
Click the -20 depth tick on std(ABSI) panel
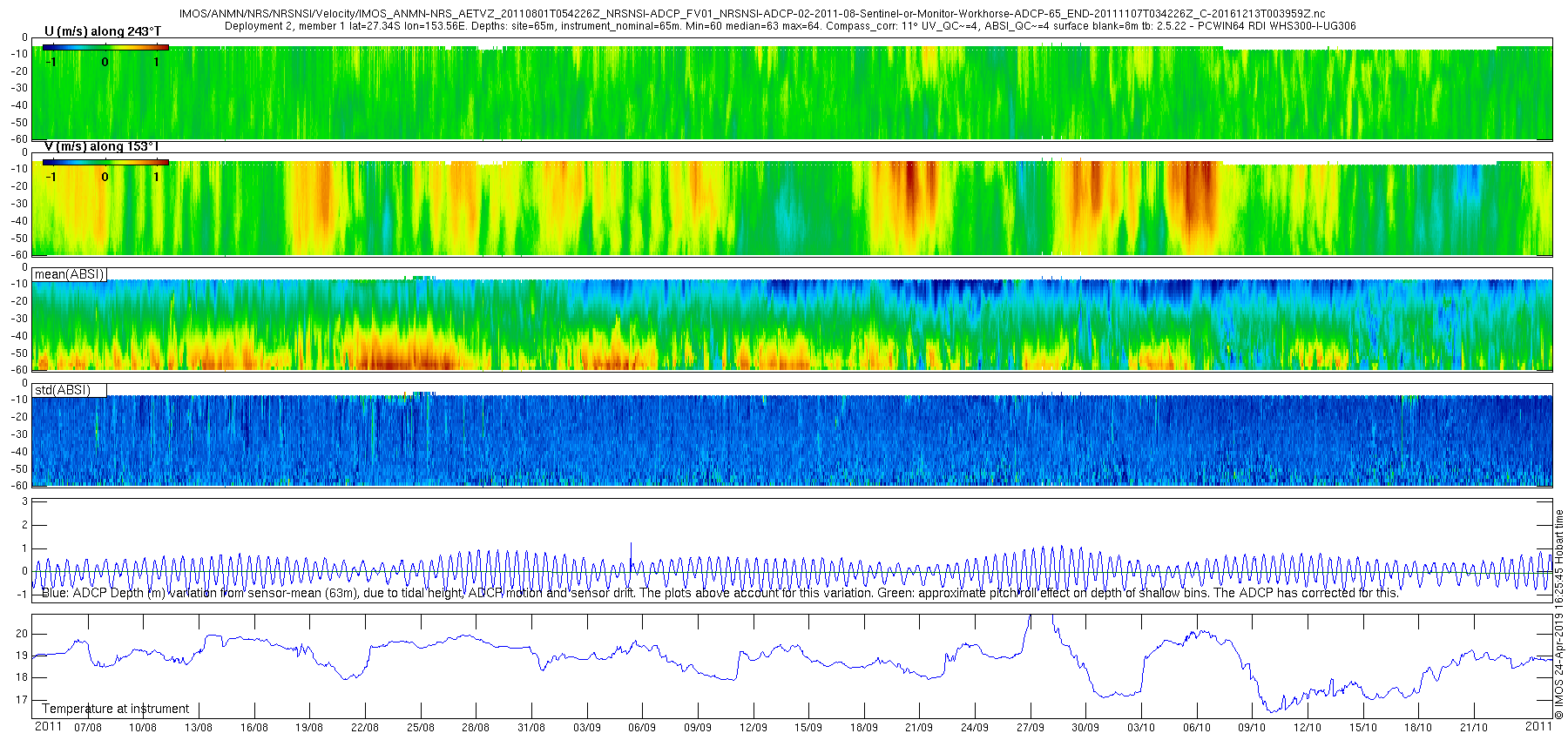[19, 417]
